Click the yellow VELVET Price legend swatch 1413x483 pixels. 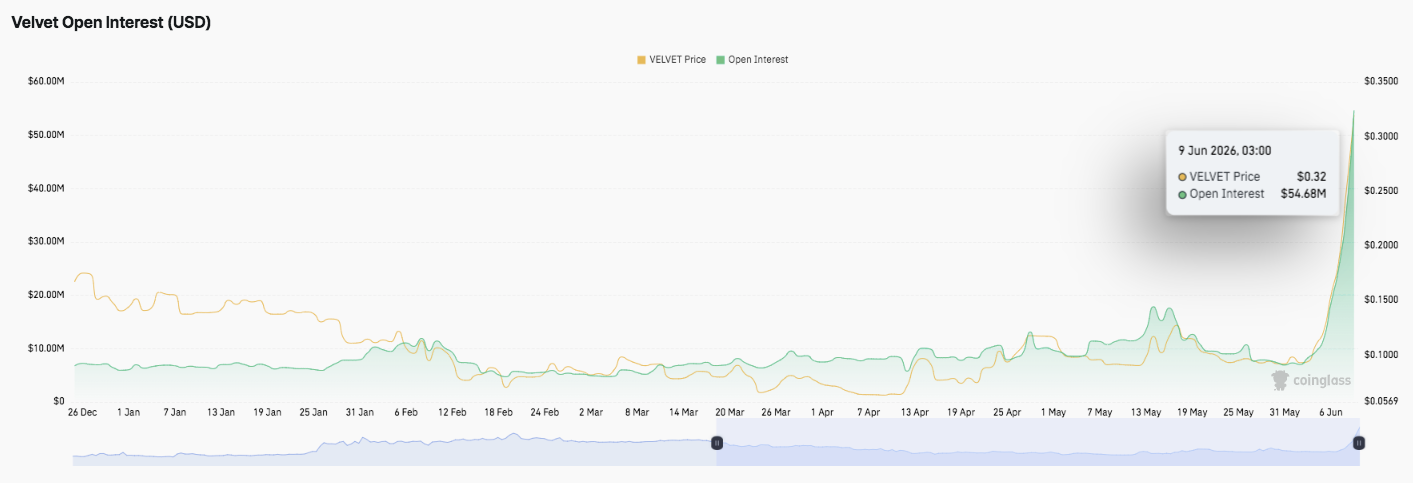tap(641, 60)
